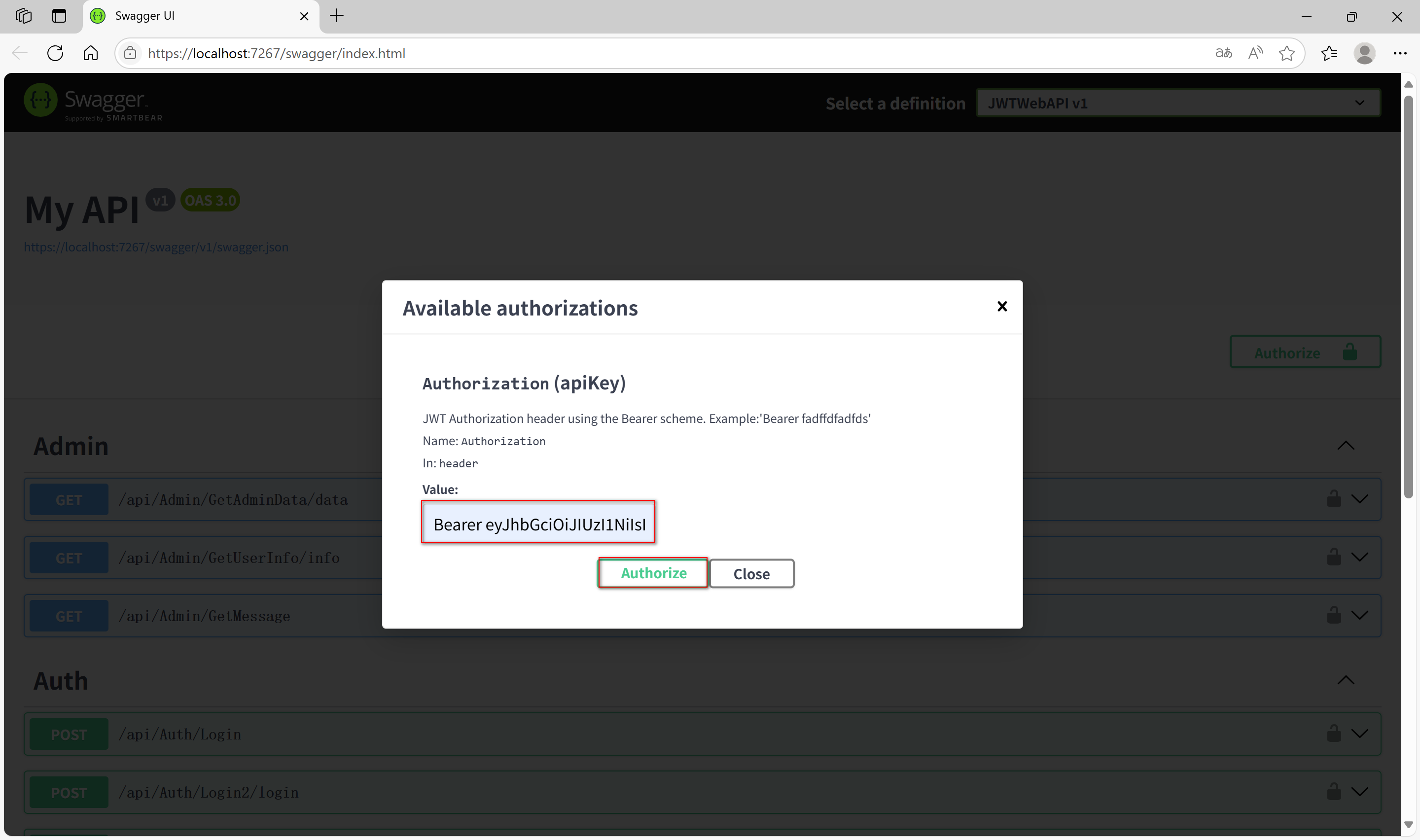Click the Bearer token value field

tap(538, 524)
